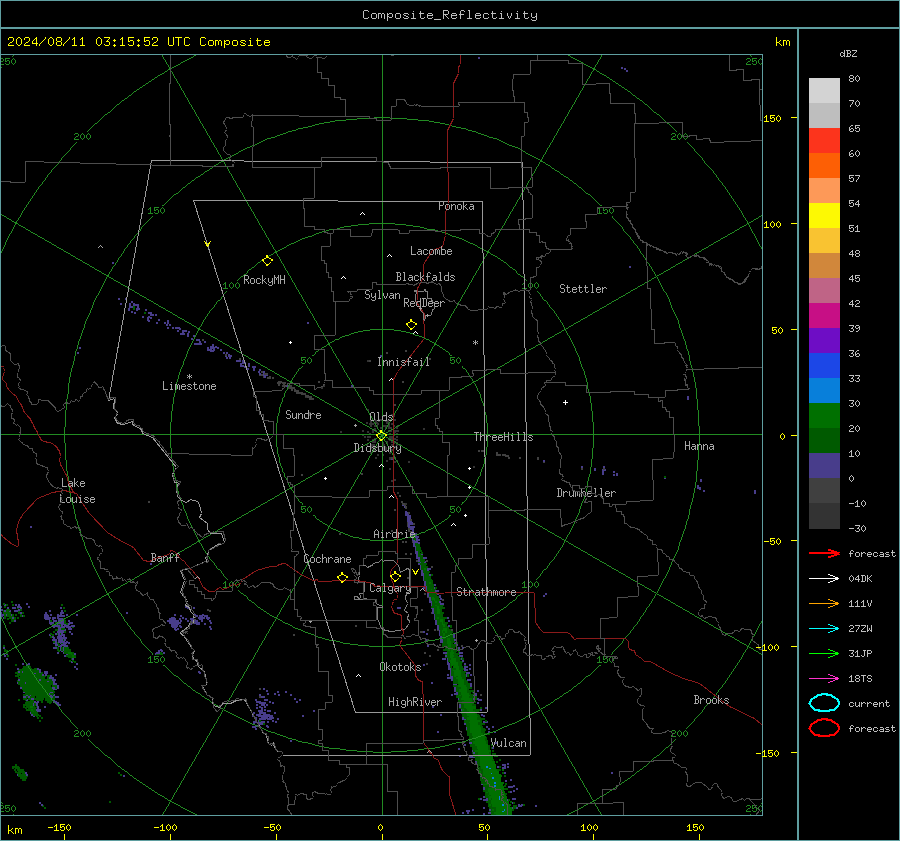Click the Airdrie city label
Viewport: 900px width, 841px height.
(x=394, y=534)
